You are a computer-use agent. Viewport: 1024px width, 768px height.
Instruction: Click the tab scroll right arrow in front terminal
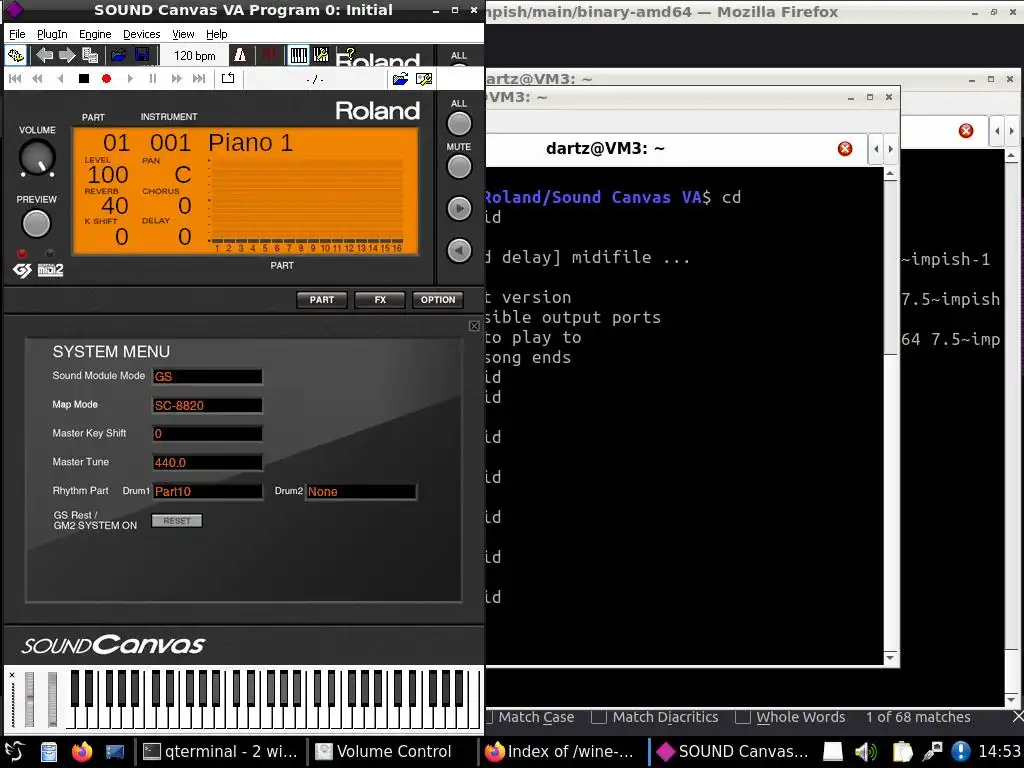tap(890, 149)
